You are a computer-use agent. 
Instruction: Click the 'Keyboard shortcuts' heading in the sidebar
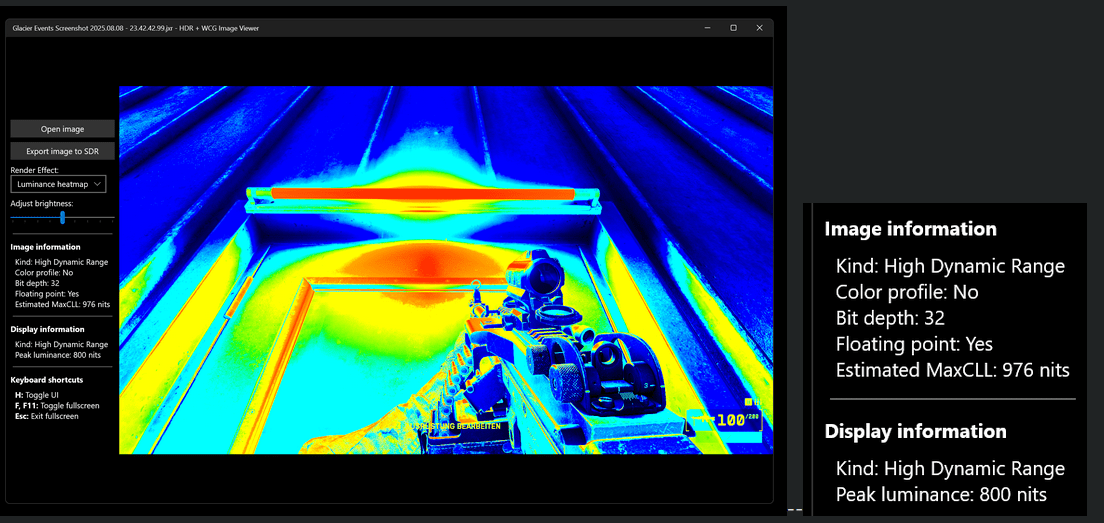click(x=46, y=380)
